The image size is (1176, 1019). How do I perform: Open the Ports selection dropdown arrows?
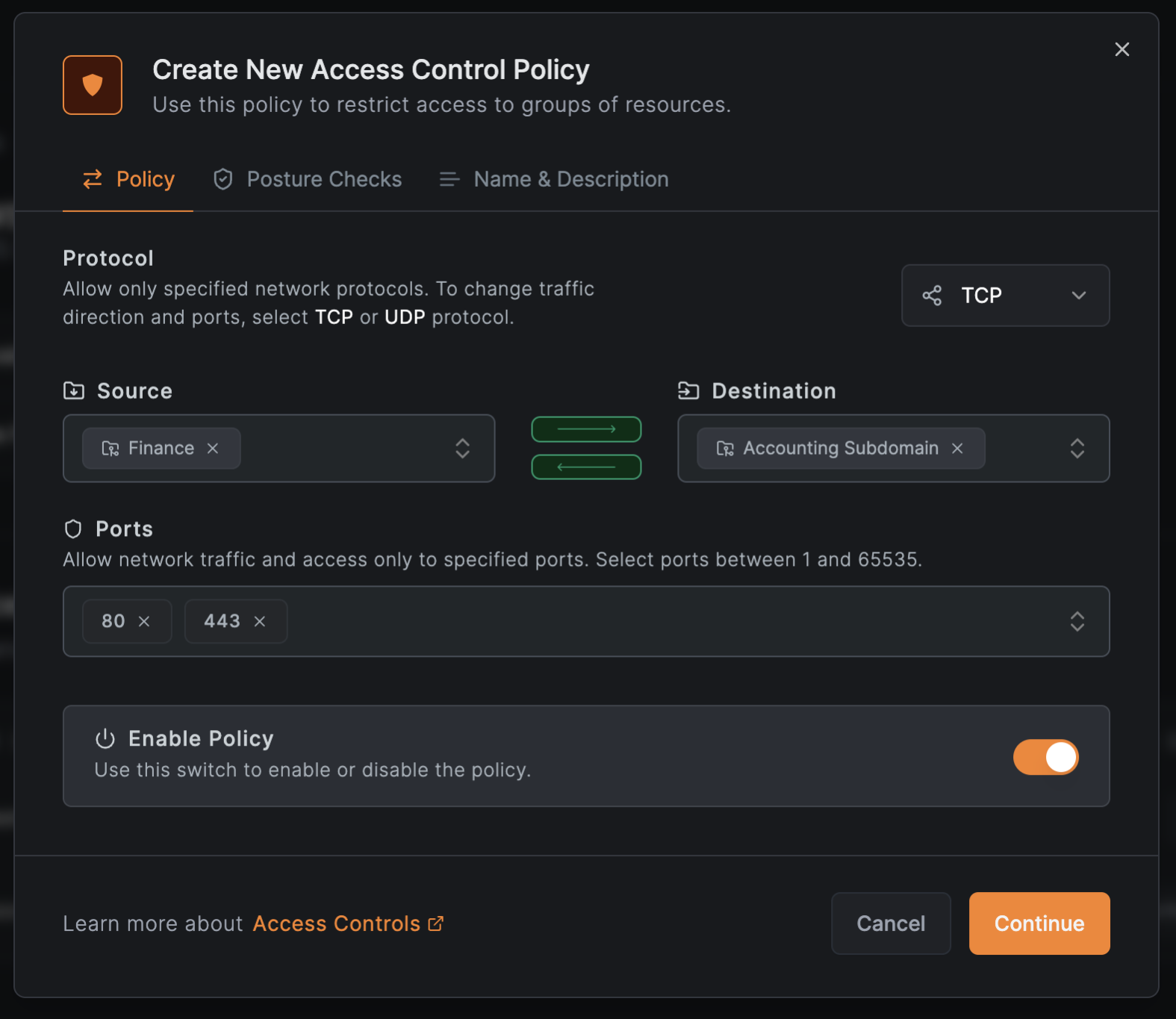pos(1077,621)
